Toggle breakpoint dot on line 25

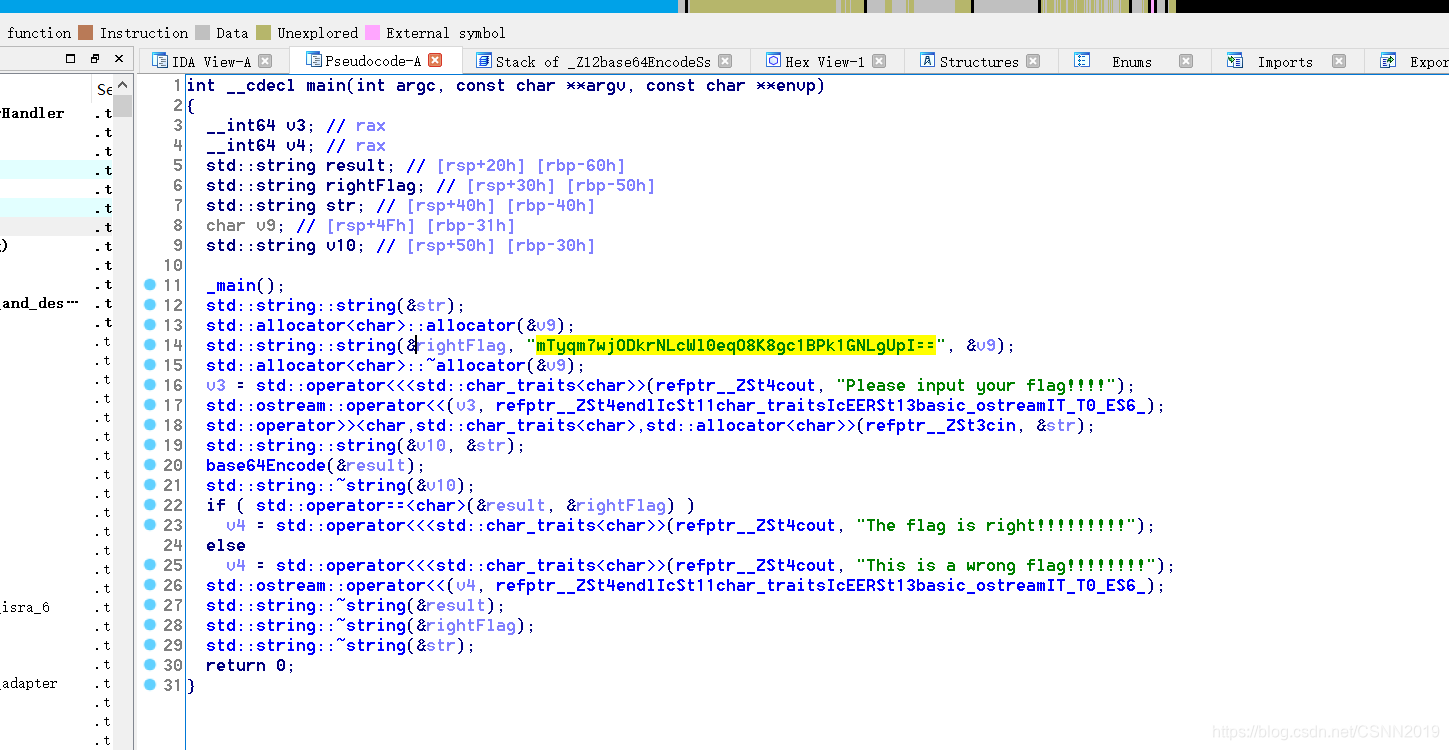150,565
